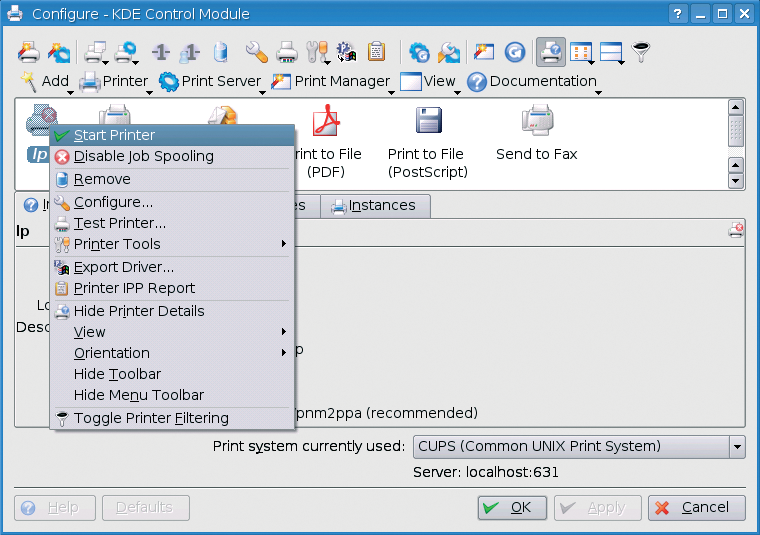Click the Configure Server toolbar icon
Screen dimensions: 760x535
(449, 52)
